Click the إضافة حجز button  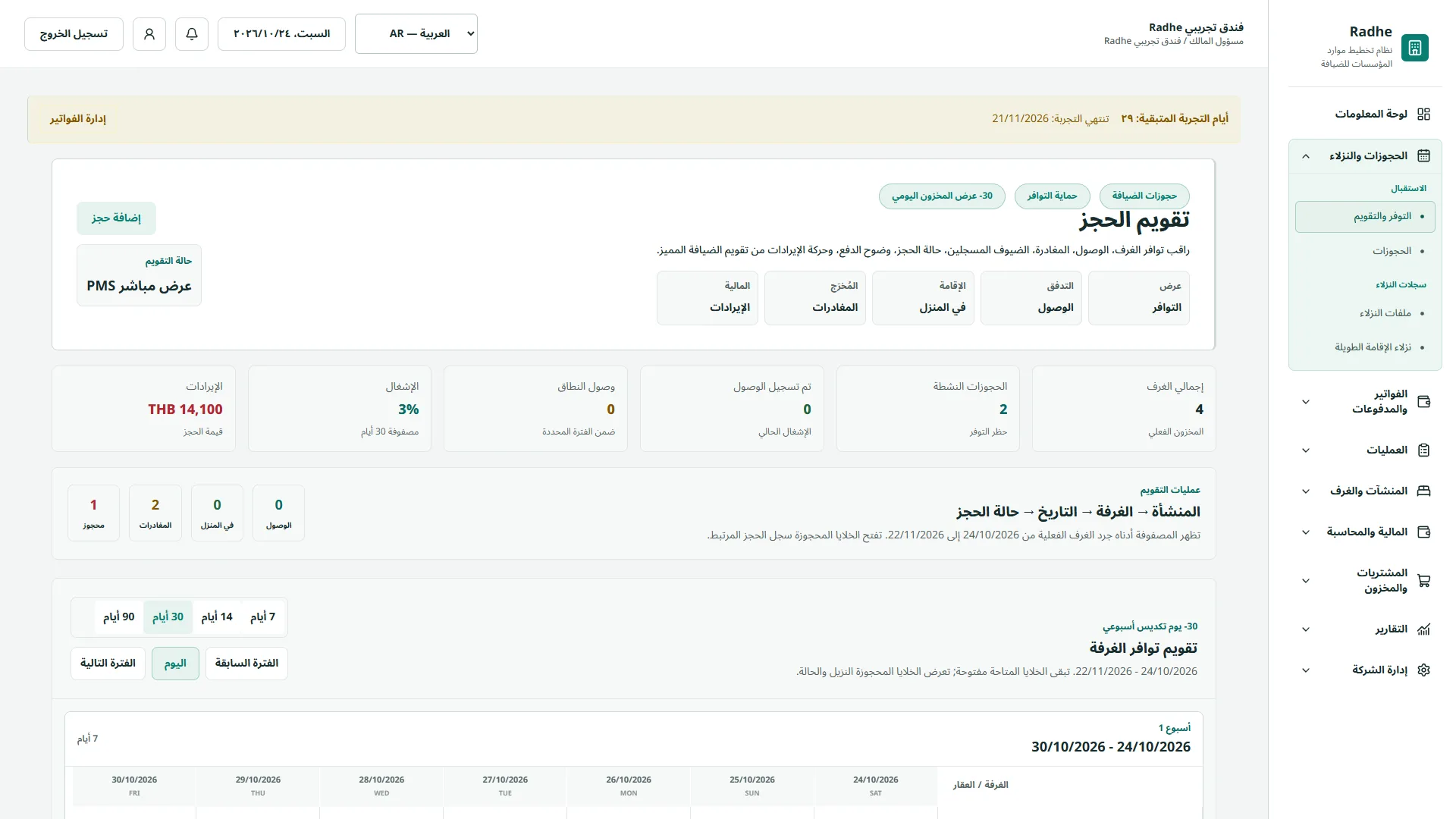tap(116, 218)
